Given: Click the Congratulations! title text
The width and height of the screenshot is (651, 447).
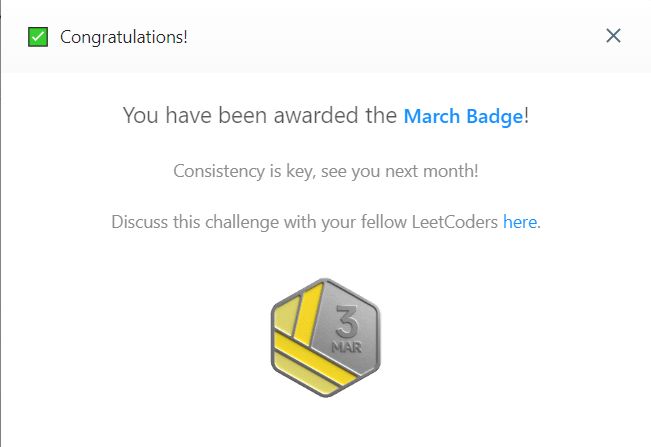Looking at the screenshot, I should click(124, 37).
